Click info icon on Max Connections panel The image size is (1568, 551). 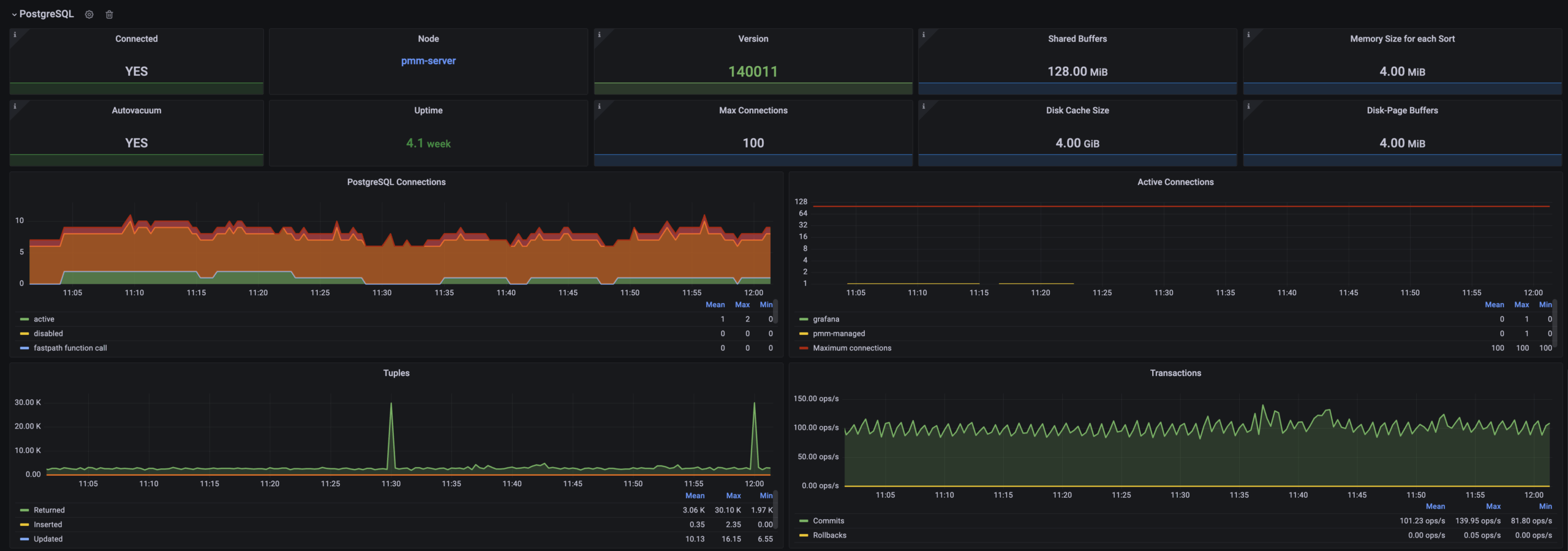(599, 107)
